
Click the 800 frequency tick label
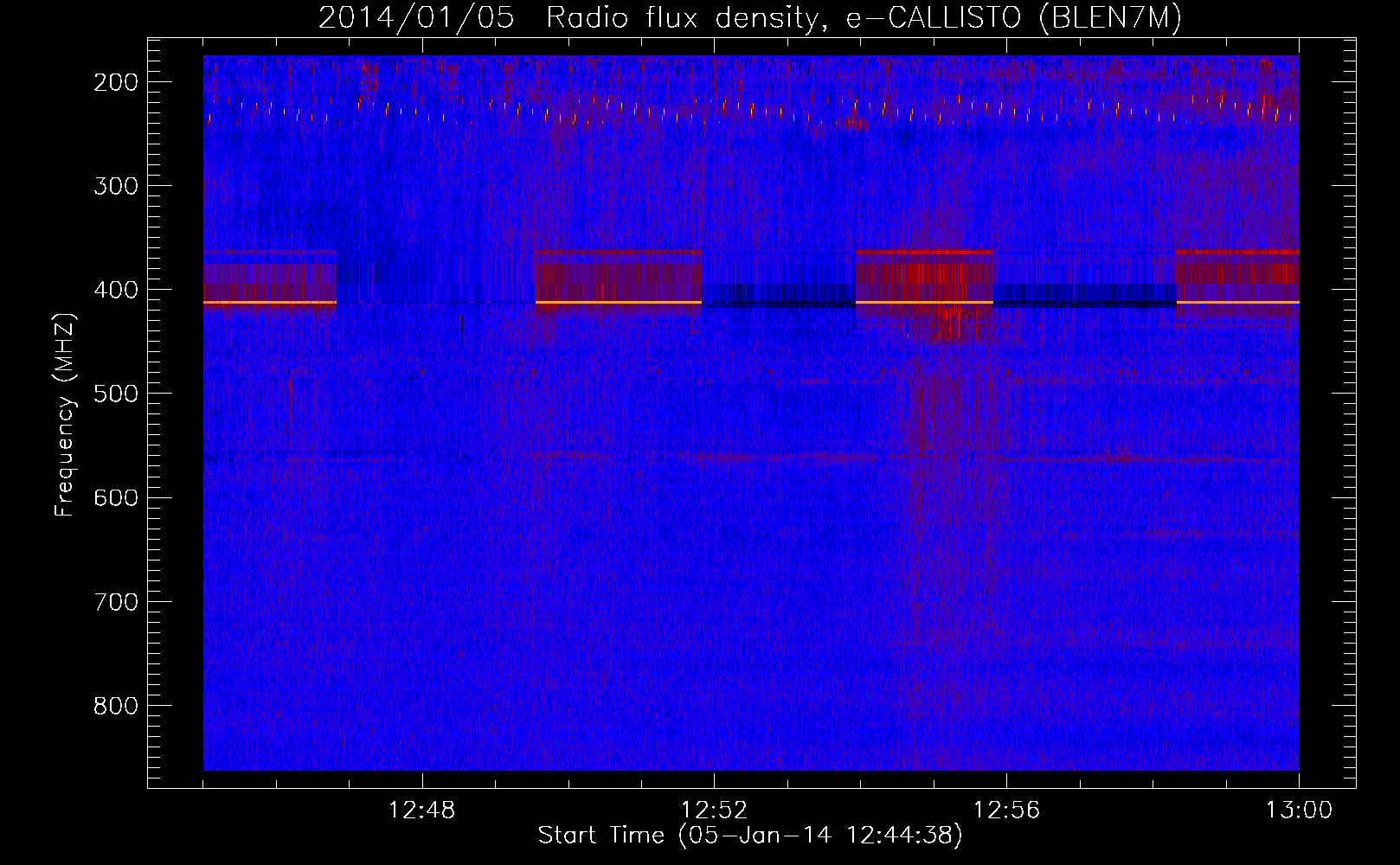coord(115,706)
